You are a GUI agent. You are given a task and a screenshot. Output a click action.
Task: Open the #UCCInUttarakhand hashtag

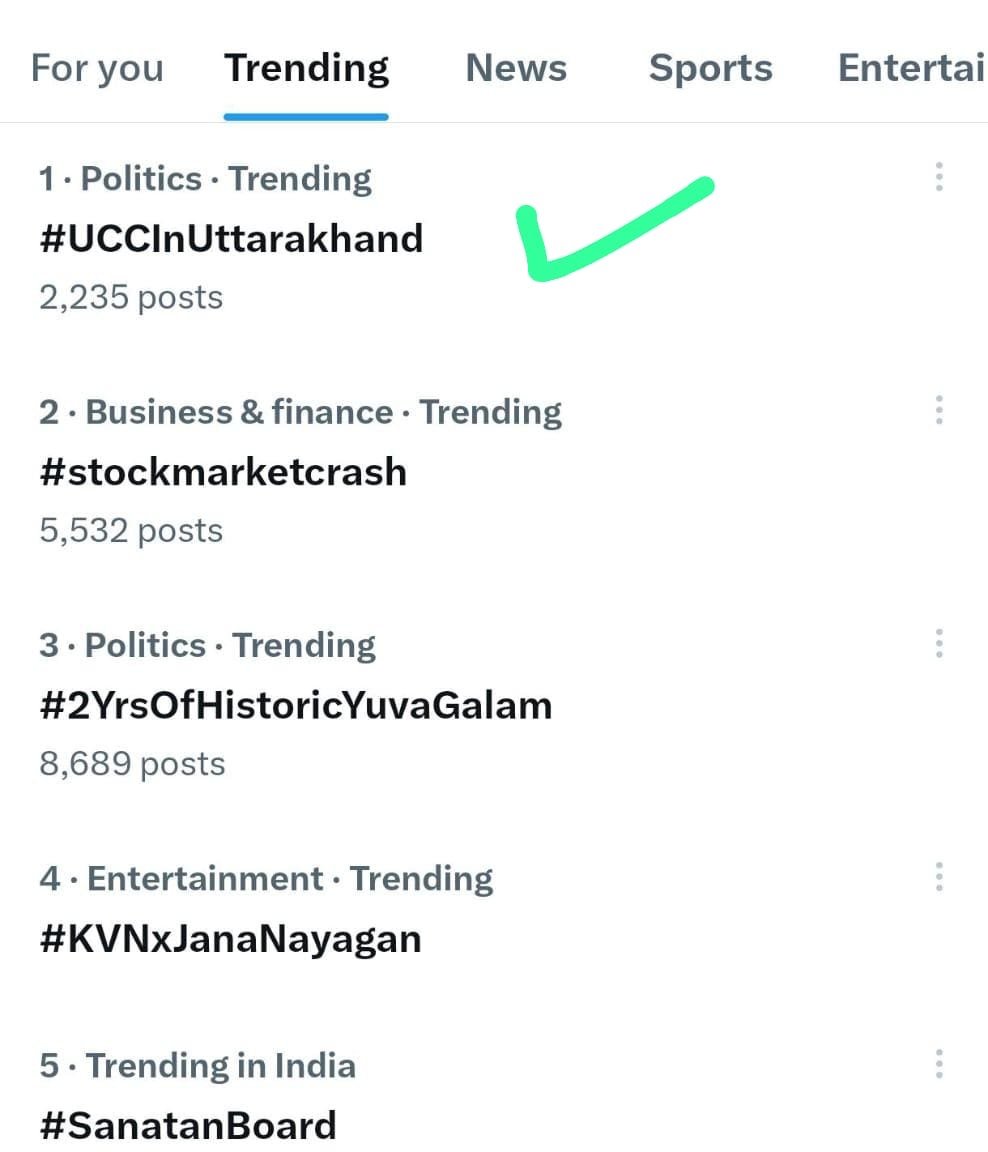tap(231, 239)
